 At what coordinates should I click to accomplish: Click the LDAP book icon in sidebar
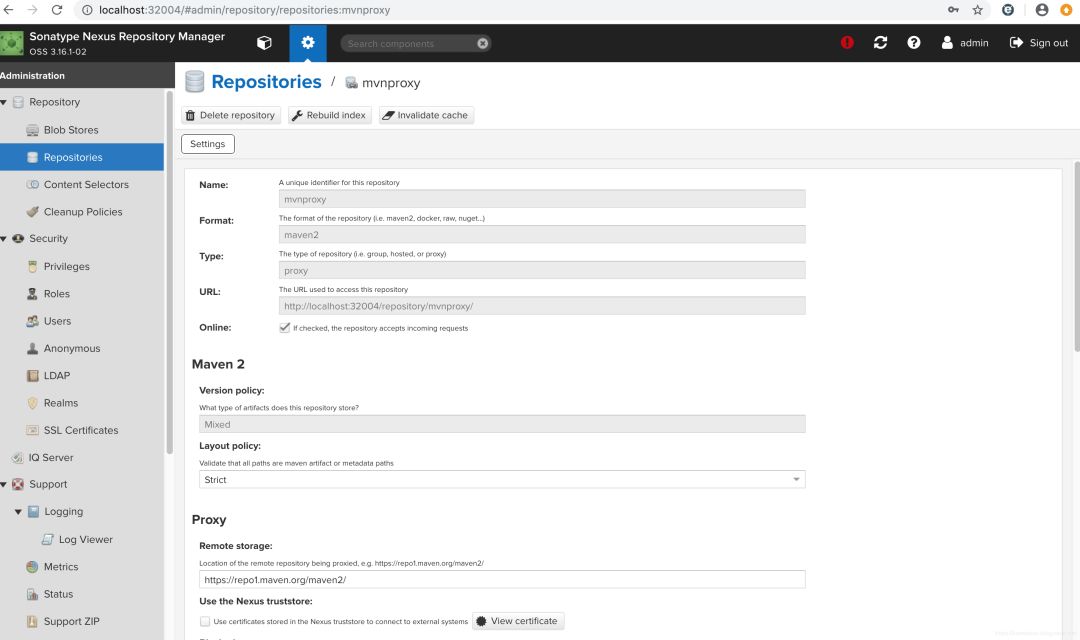[x=32, y=375]
